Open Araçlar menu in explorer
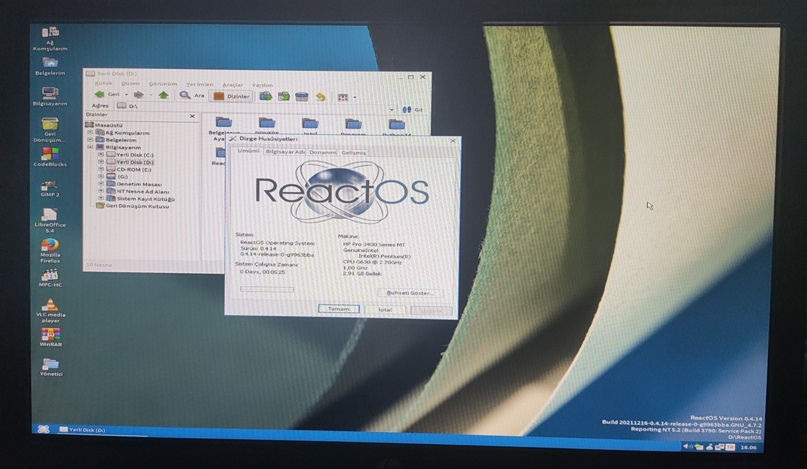The height and width of the screenshot is (469, 807). click(x=233, y=85)
